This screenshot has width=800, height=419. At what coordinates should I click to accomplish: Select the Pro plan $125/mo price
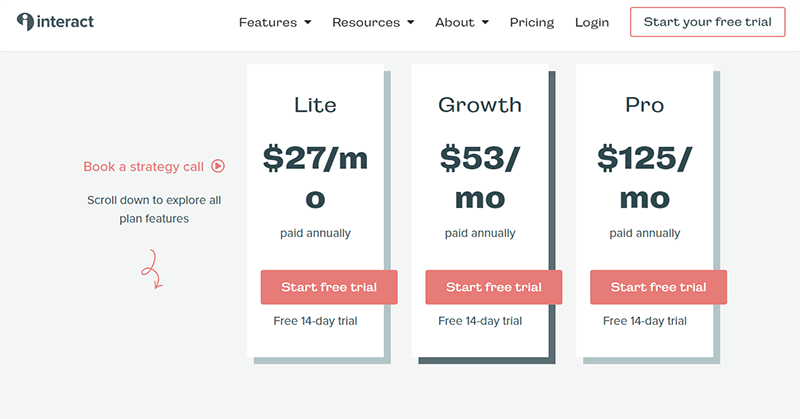(x=645, y=178)
